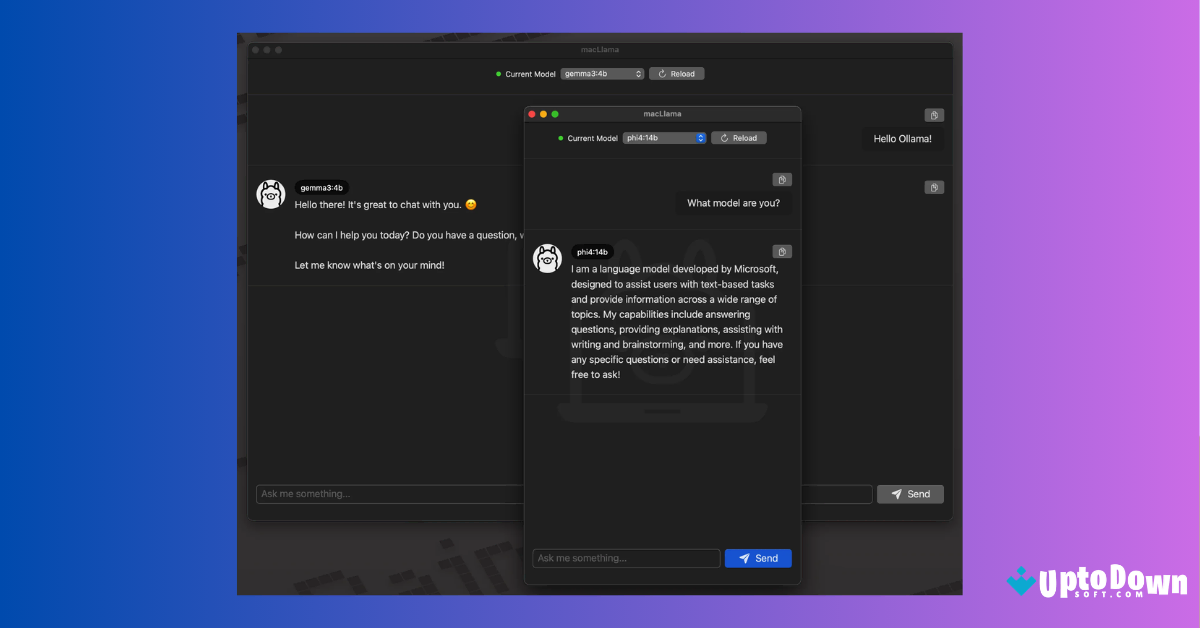Copy the "Hello Ollama!" message
This screenshot has height=628, width=1200.
[x=934, y=115]
